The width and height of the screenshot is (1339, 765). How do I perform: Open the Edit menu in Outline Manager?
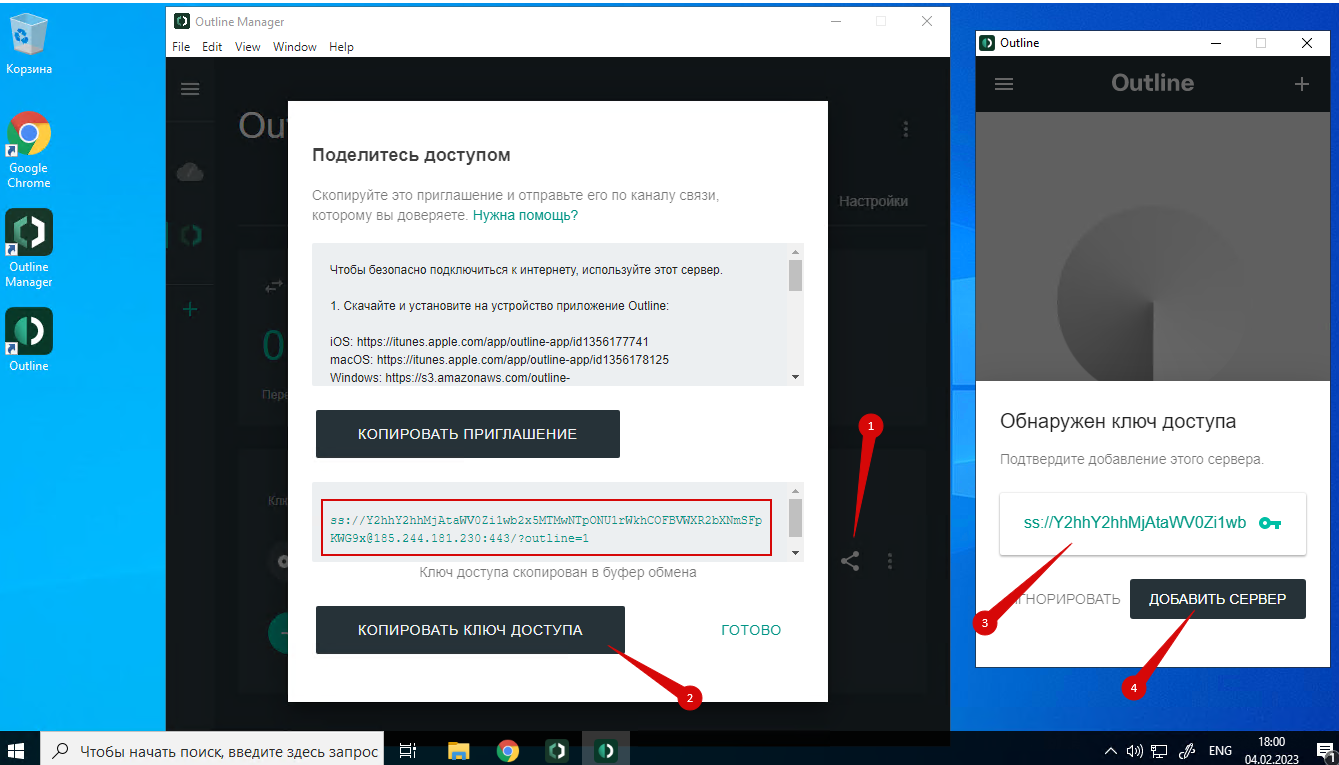[212, 47]
